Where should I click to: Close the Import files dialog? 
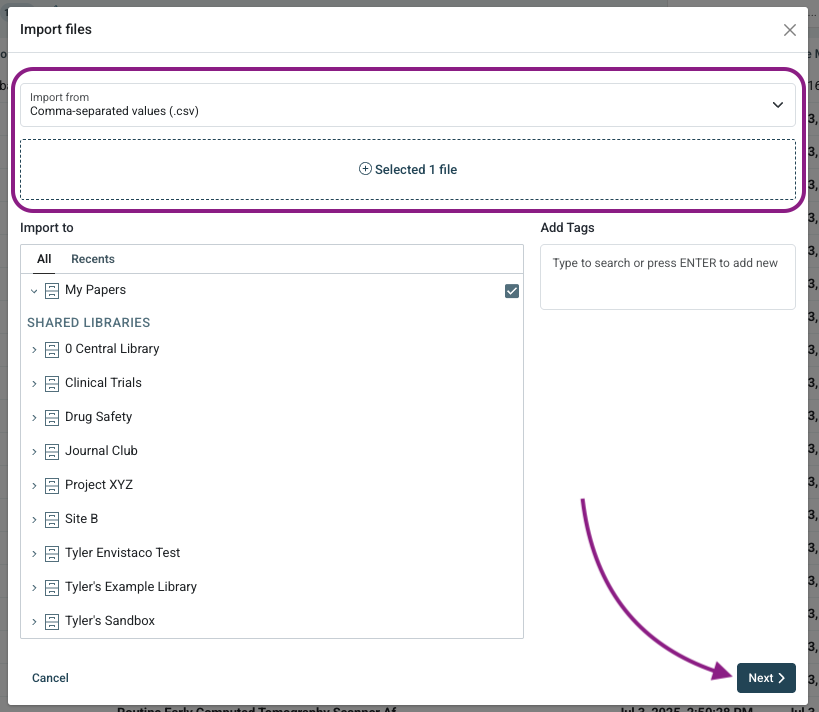790,30
